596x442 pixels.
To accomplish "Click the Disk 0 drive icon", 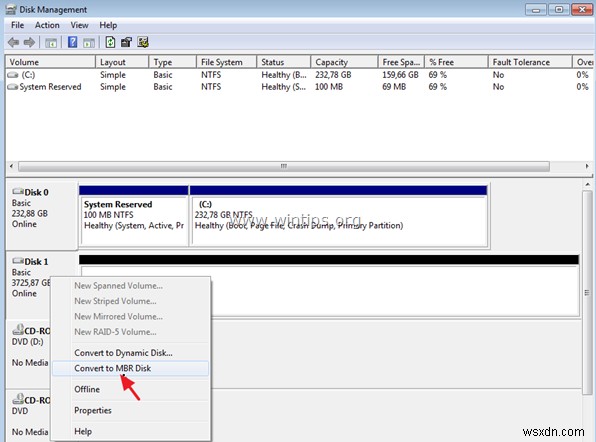I will pyautogui.click(x=18, y=191).
